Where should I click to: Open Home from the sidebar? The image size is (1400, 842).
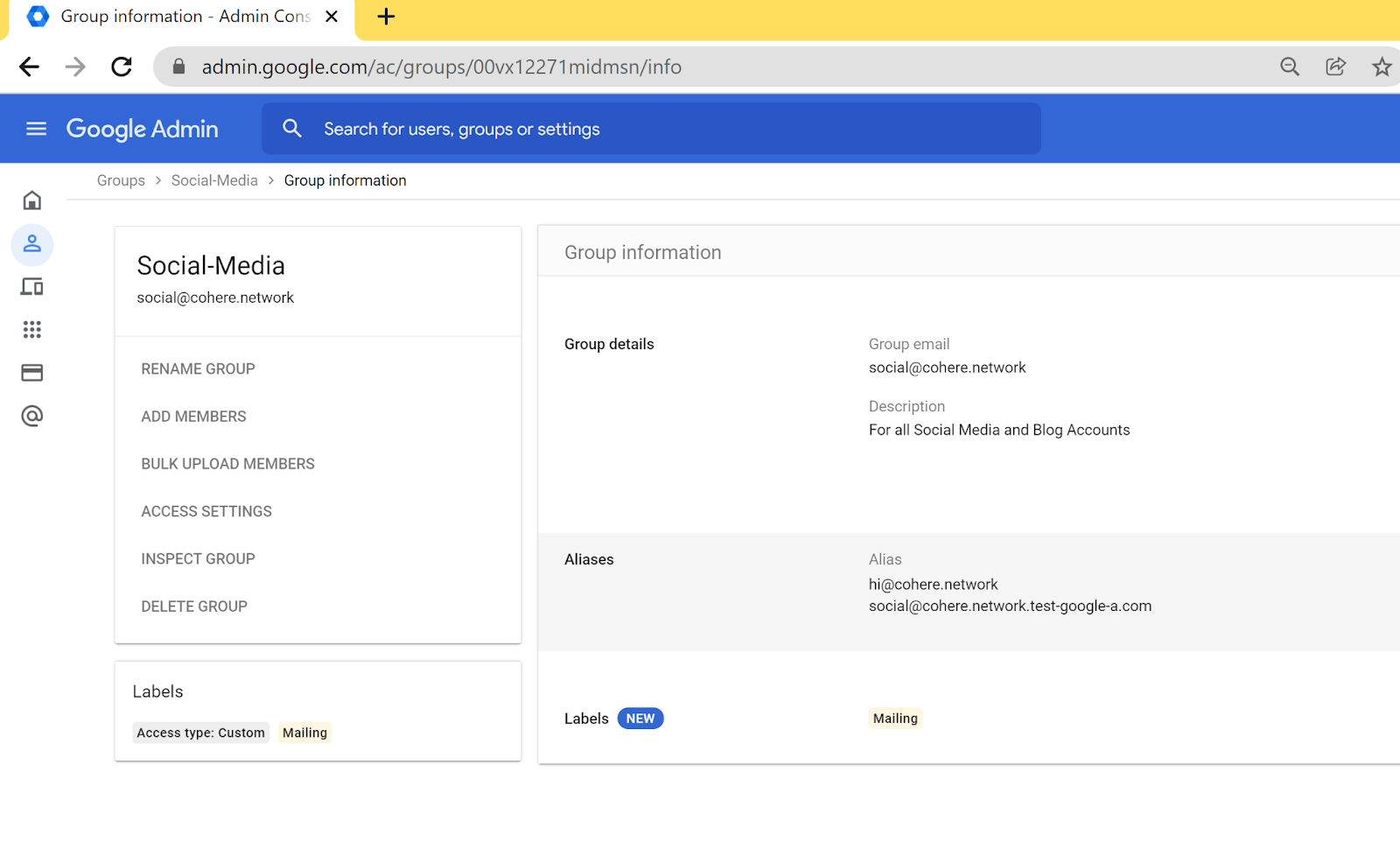pyautogui.click(x=32, y=200)
